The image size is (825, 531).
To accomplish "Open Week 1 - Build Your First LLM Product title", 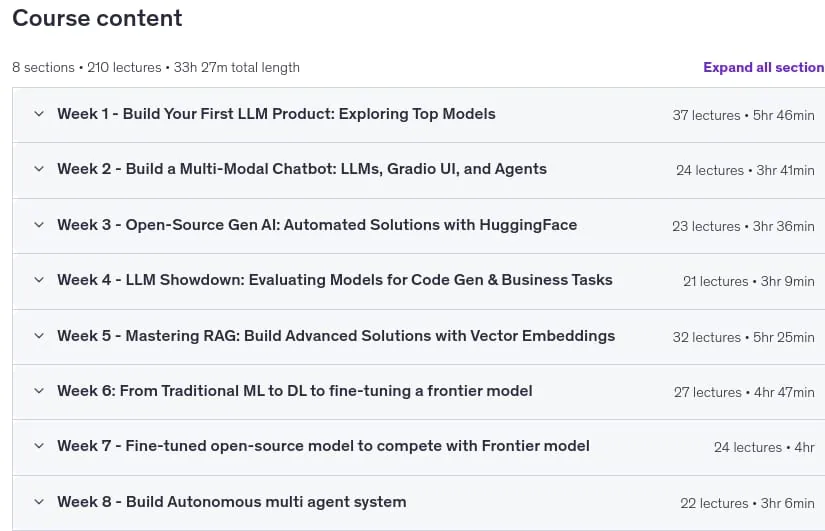I will click(x=276, y=114).
